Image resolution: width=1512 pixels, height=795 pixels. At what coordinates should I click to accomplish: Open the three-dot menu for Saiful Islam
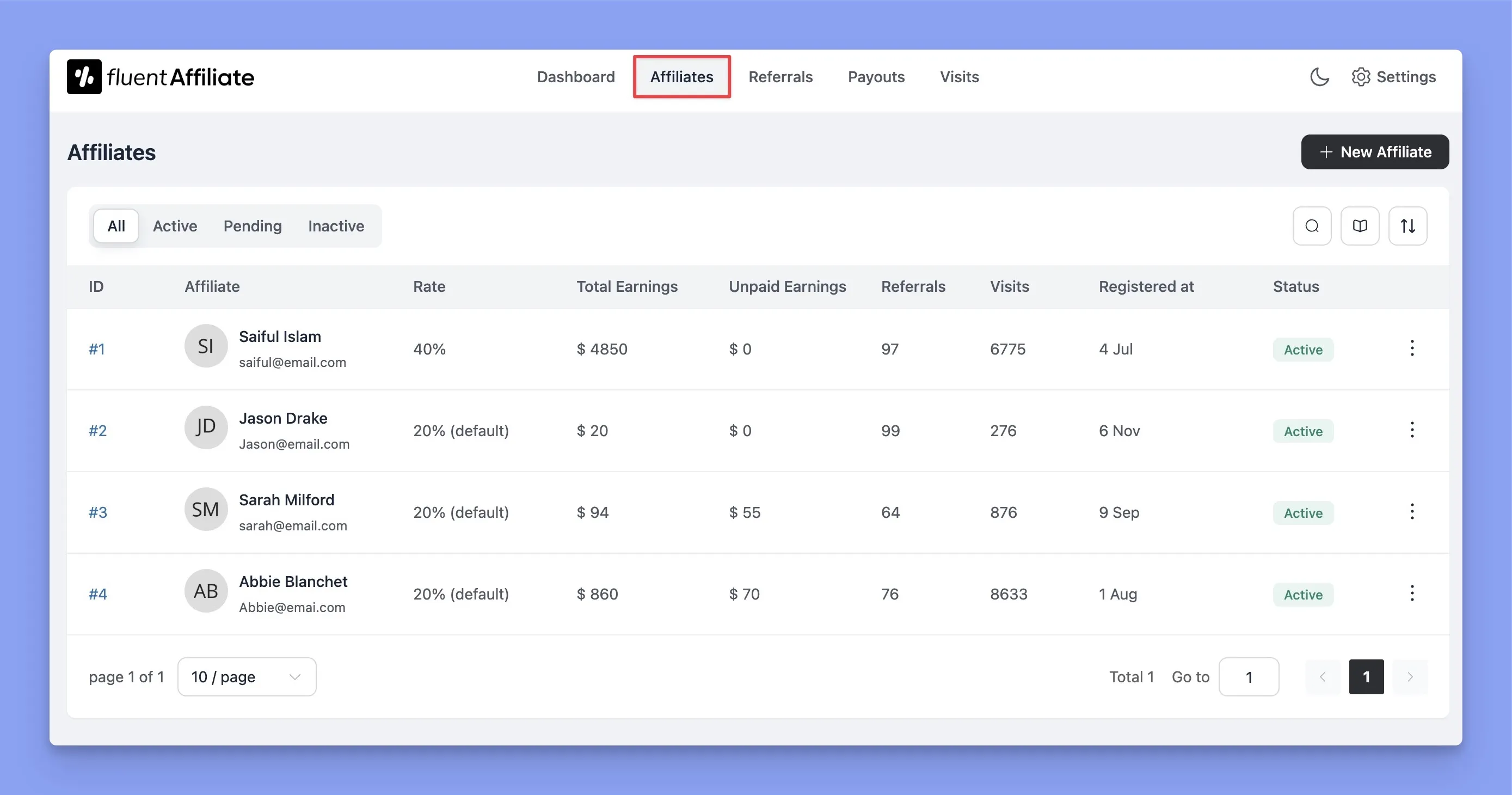[x=1412, y=348]
